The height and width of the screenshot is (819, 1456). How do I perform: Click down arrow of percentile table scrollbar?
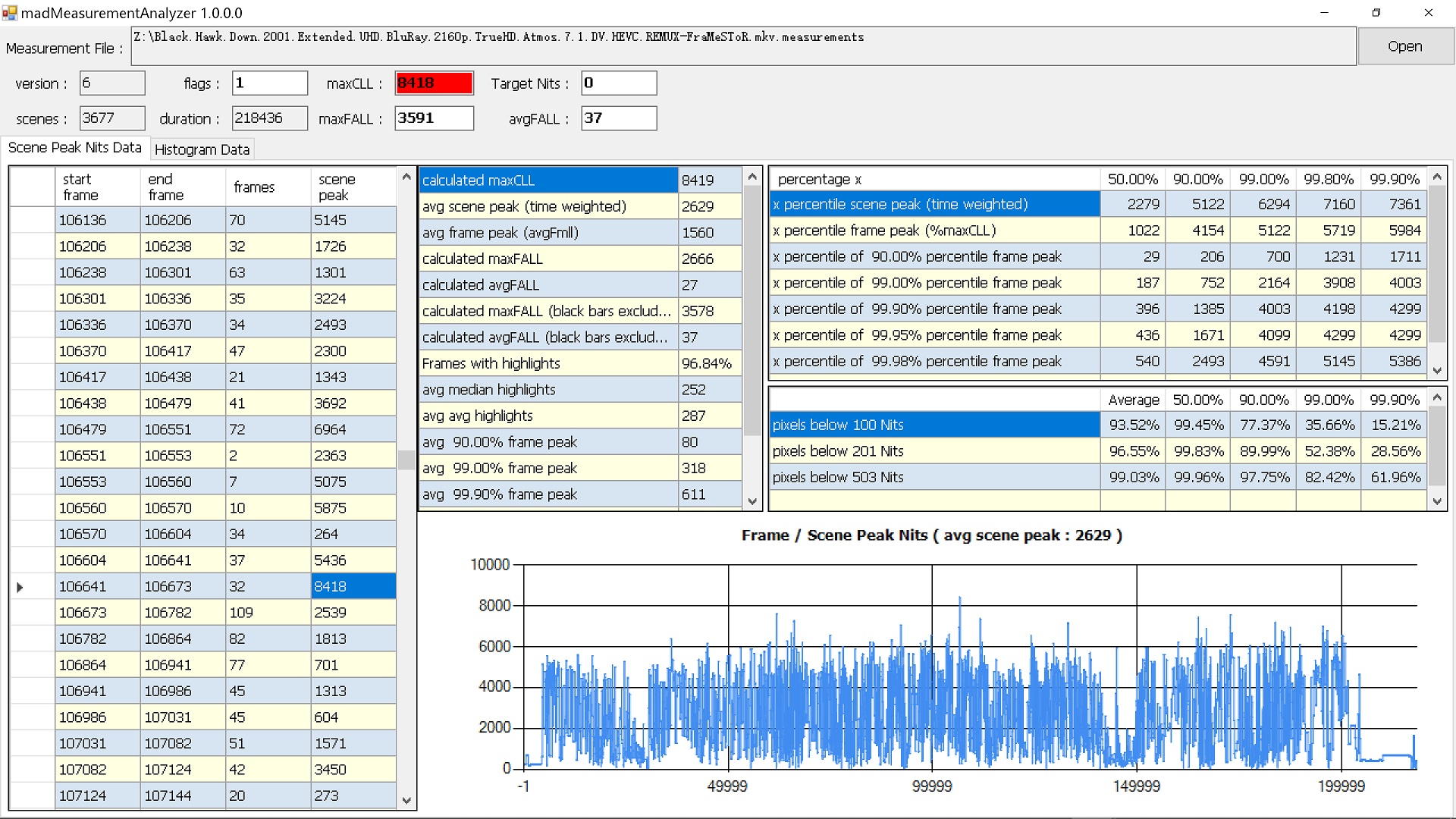click(1437, 370)
